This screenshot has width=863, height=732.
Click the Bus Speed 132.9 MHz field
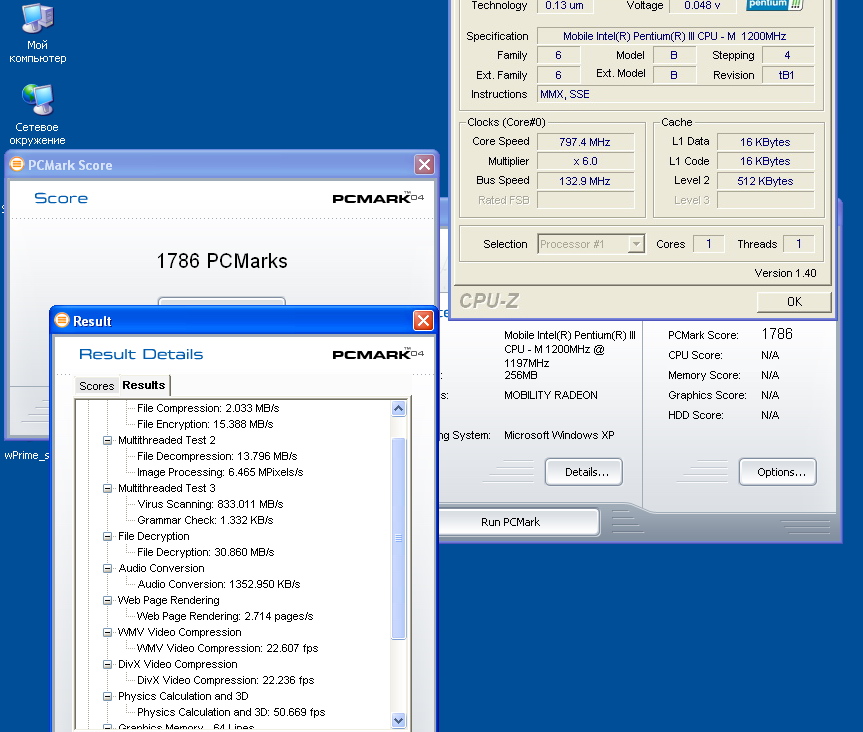pos(585,181)
